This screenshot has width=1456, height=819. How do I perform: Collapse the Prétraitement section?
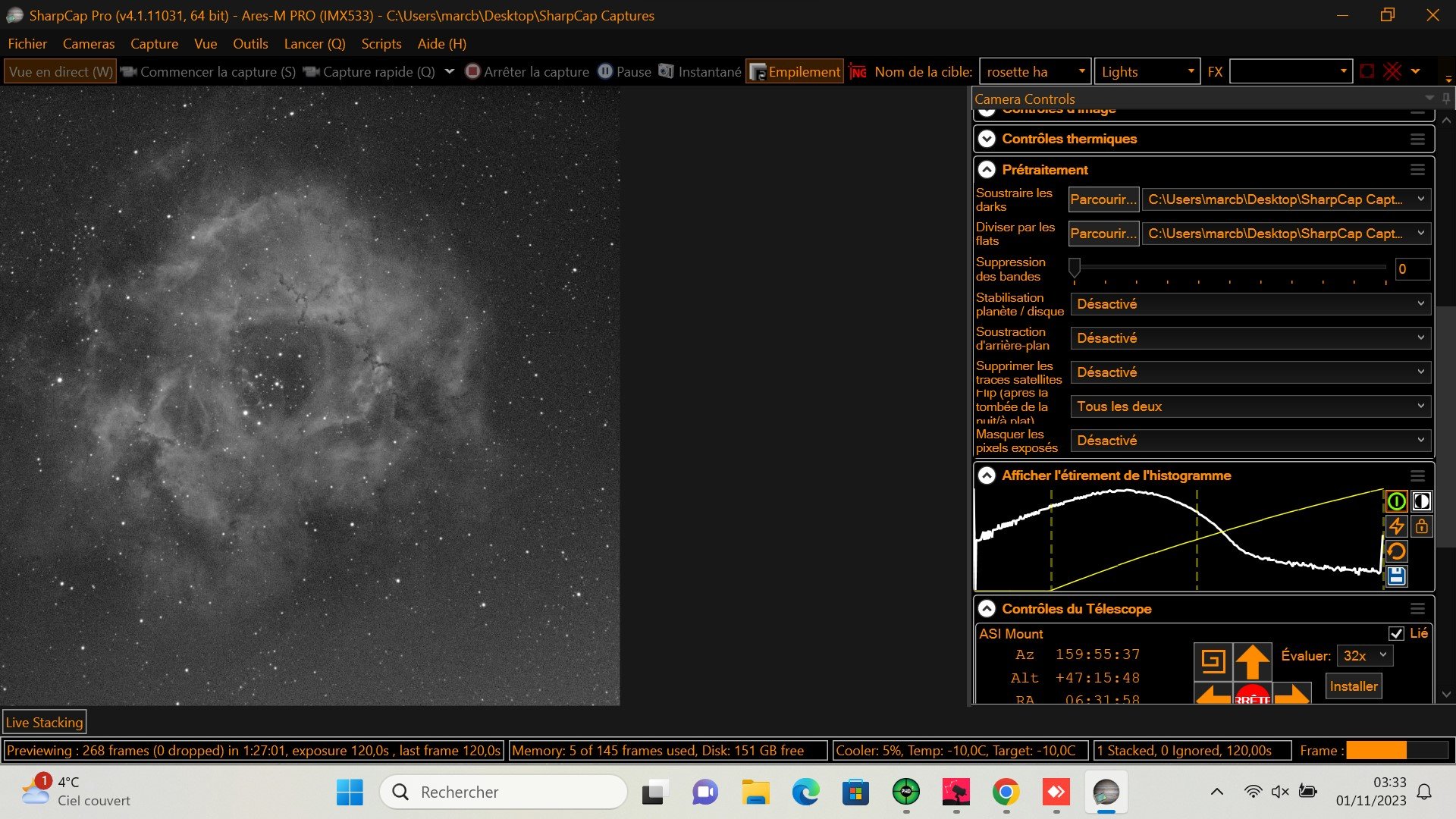point(987,170)
